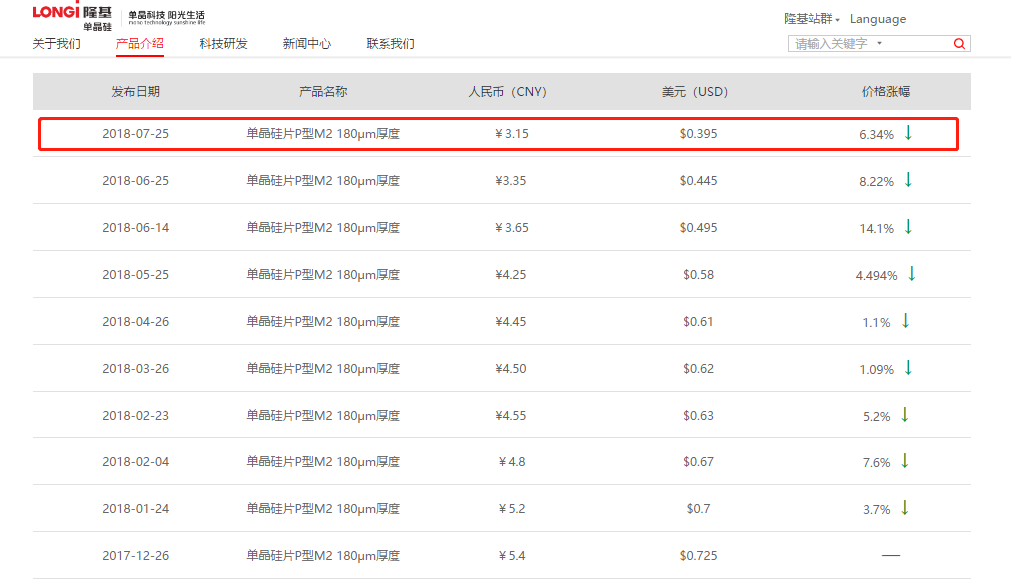Viewport: 1011px width, 581px height.
Task: Select the 关于我们 menu item
Action: (55, 44)
